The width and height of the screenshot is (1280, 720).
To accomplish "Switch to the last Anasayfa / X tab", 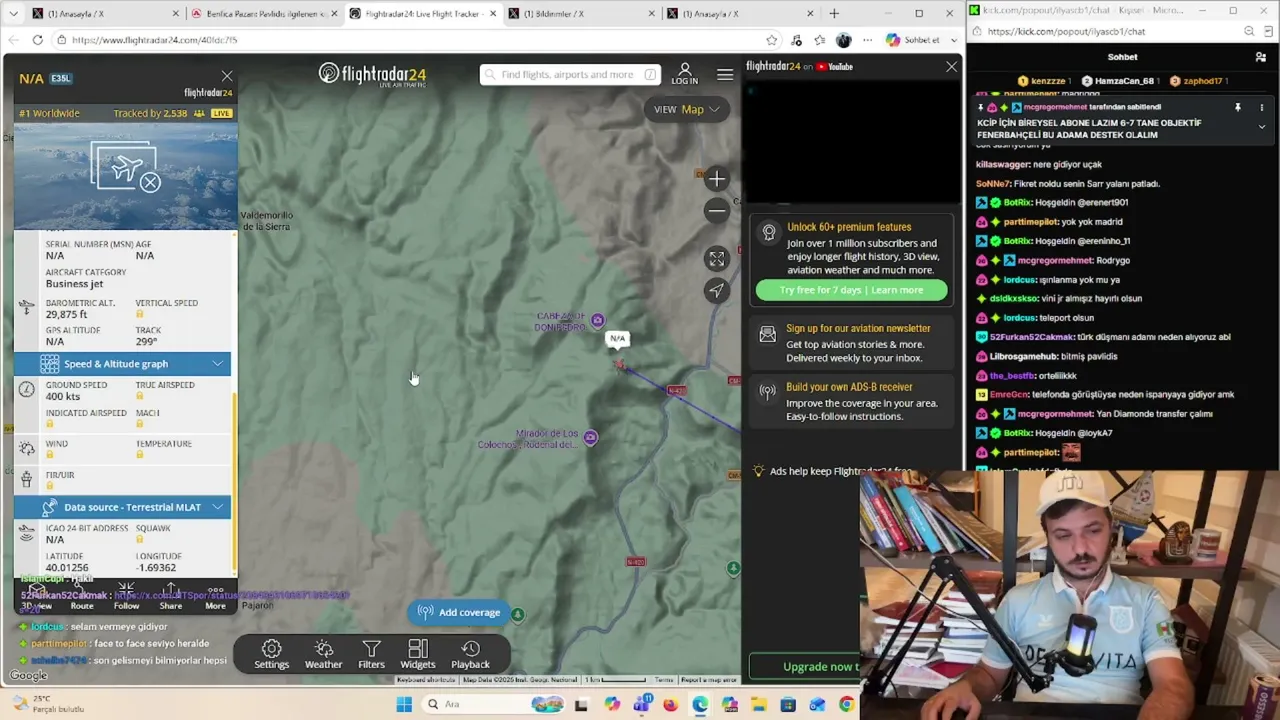I will (x=739, y=14).
